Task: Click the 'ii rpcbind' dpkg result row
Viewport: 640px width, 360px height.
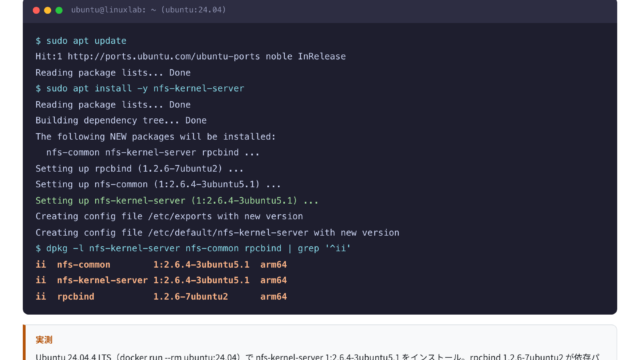Action: [x=161, y=297]
